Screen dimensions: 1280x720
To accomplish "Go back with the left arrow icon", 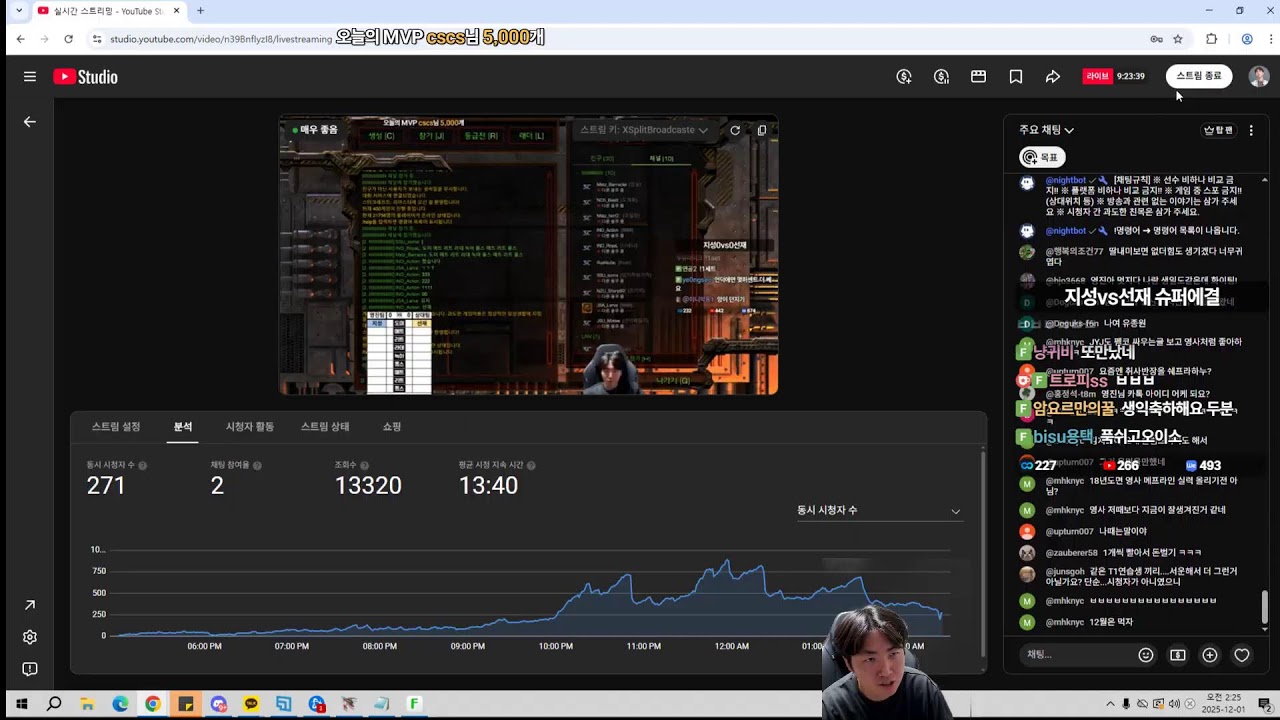I will pos(30,122).
